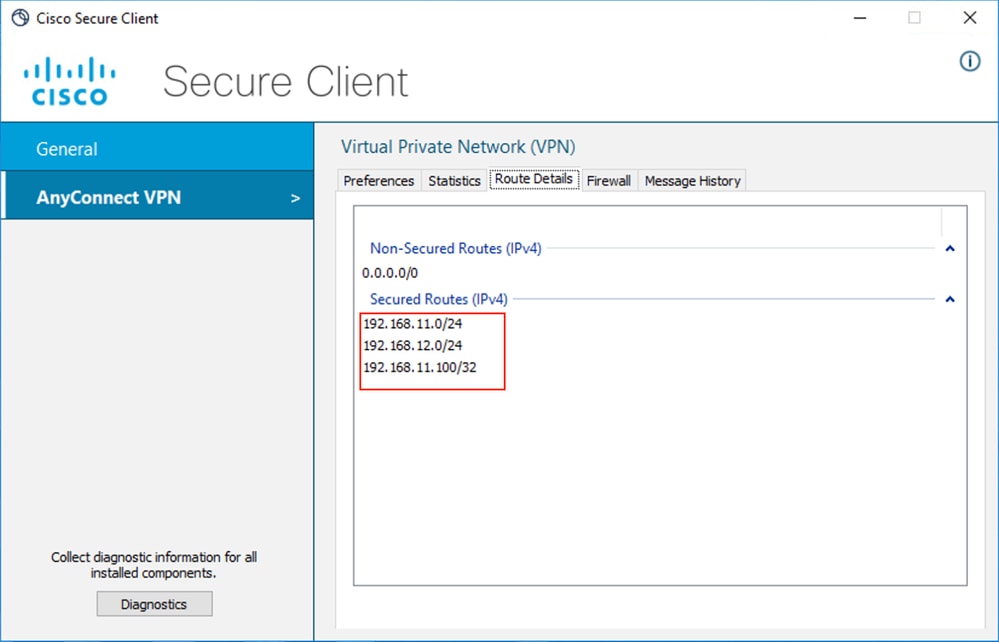999x642 pixels.
Task: Collapse the Non-Secured Routes (IPv4) section
Action: click(950, 248)
